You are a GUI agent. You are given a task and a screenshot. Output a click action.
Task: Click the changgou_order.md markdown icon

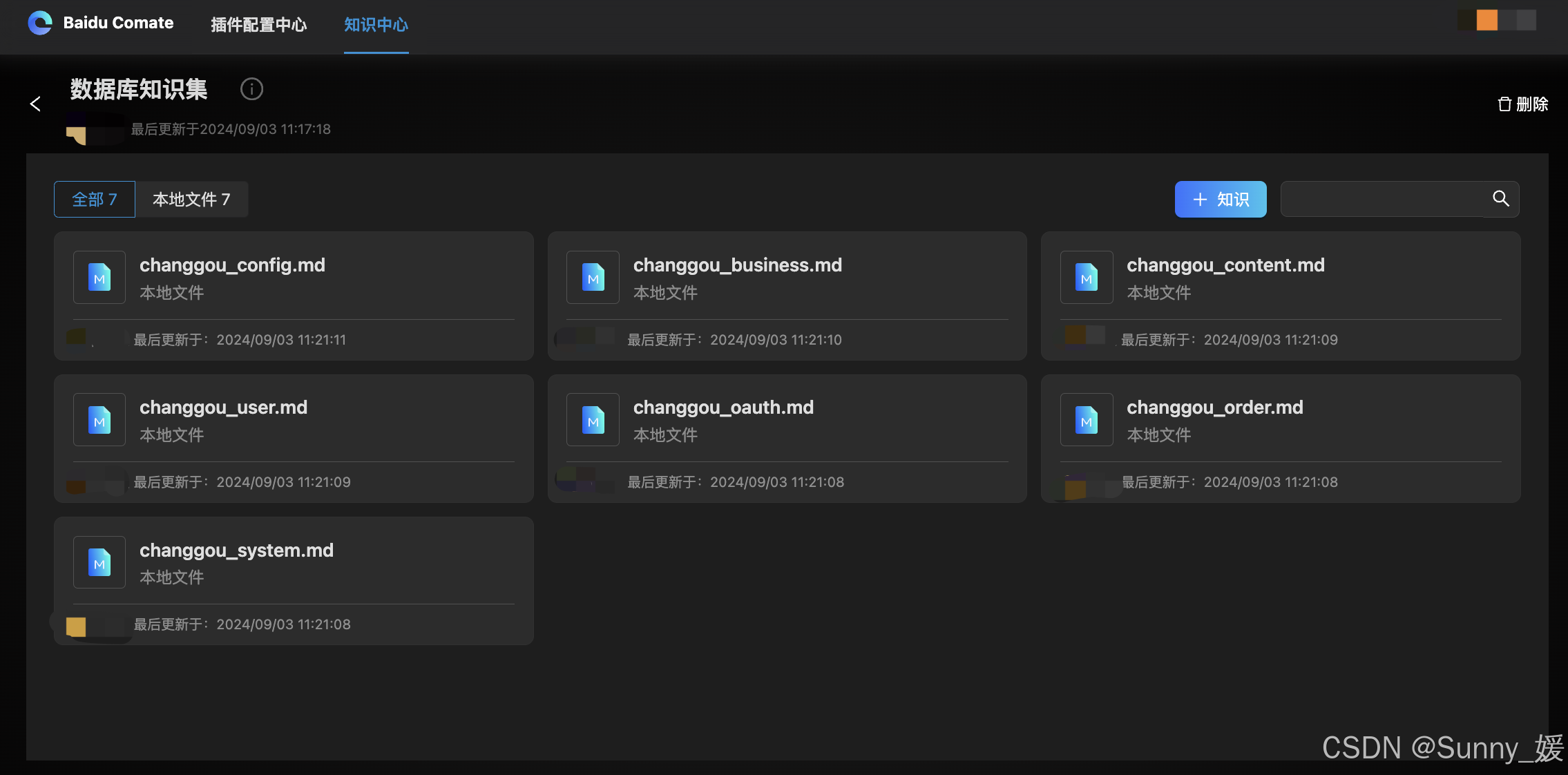click(1086, 419)
